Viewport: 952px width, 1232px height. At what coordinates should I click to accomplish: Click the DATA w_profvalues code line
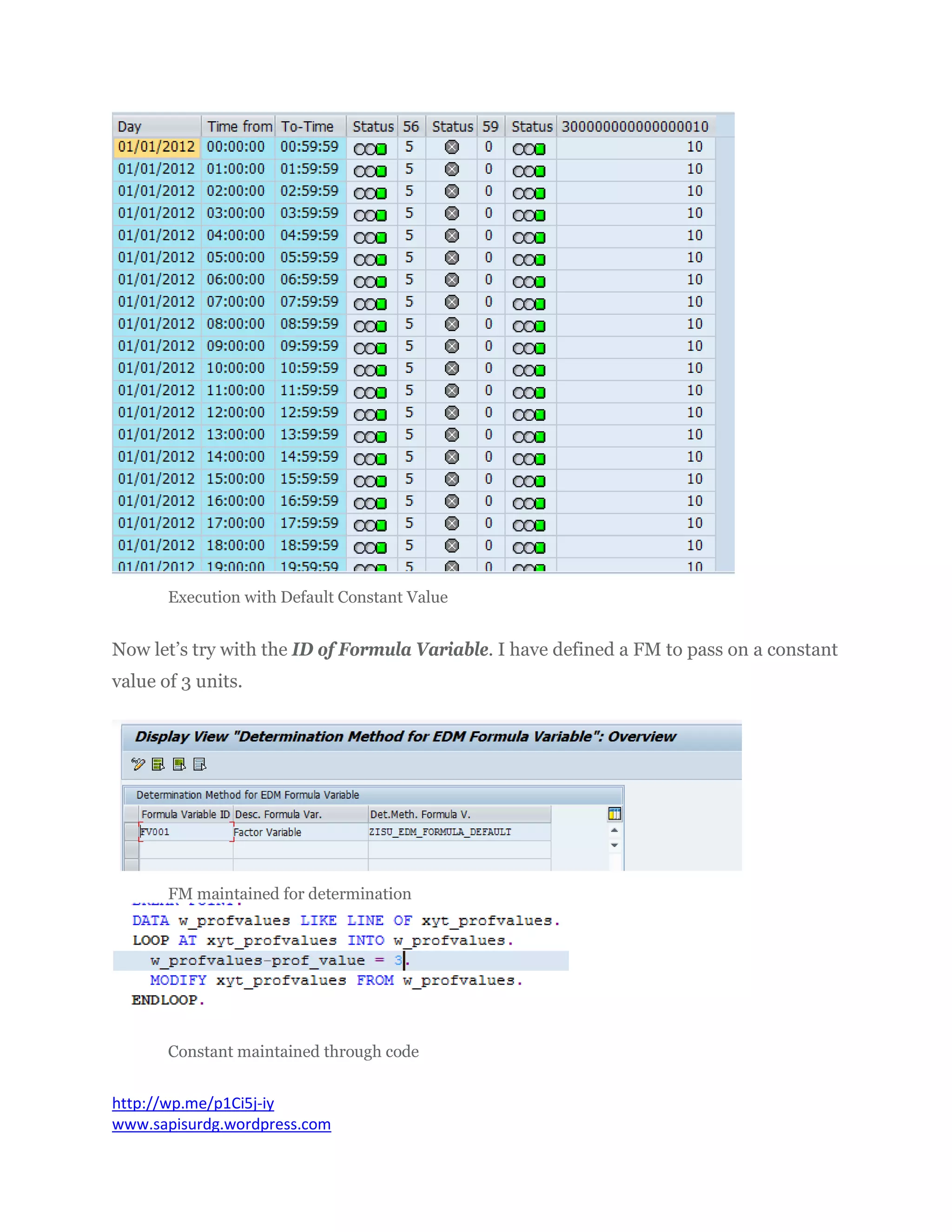pyautogui.click(x=346, y=921)
